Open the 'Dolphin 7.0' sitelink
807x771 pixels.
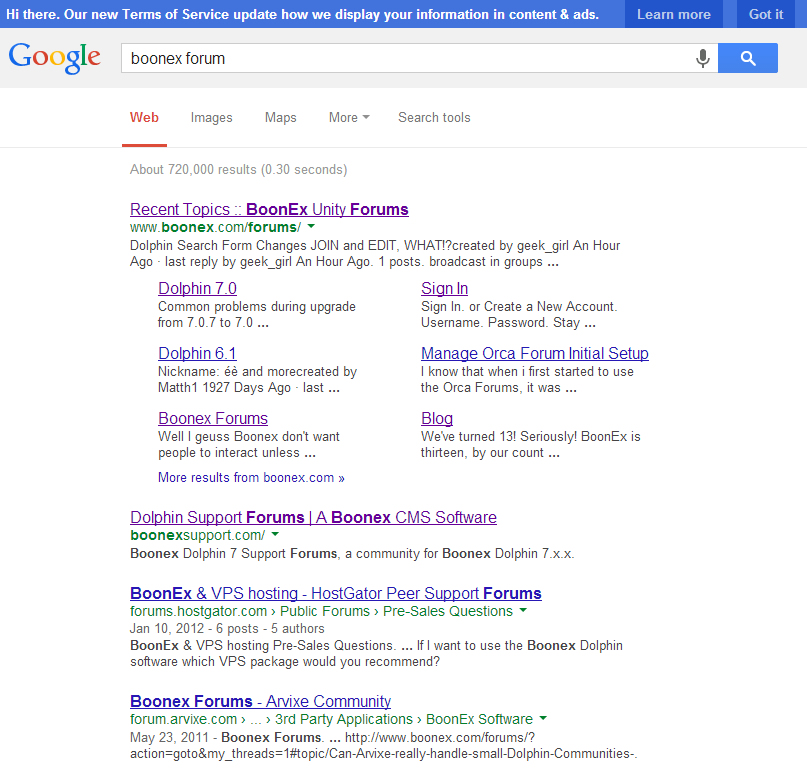(197, 288)
